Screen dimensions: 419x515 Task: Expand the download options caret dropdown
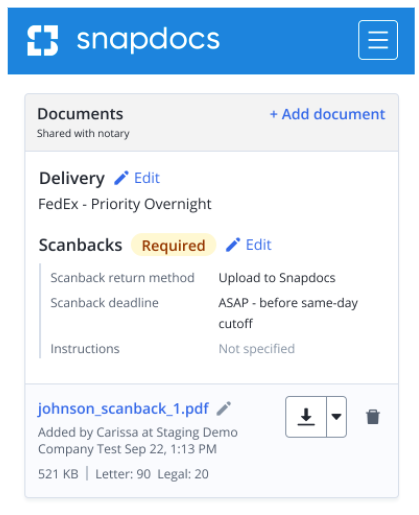[x=336, y=417]
